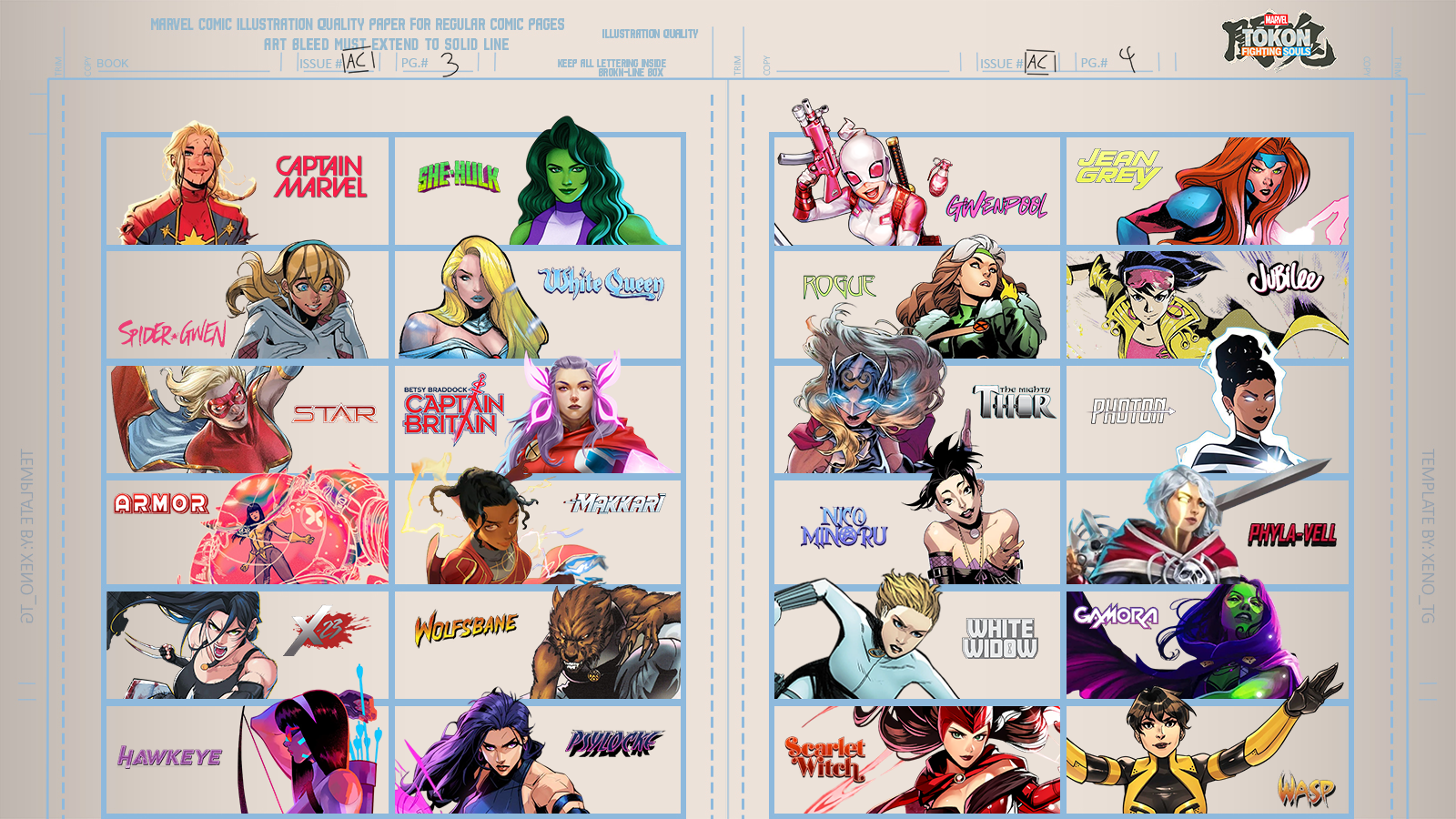This screenshot has height=819, width=1456.
Task: Pick the Phyla-Vell character panel
Action: tap(1208, 532)
